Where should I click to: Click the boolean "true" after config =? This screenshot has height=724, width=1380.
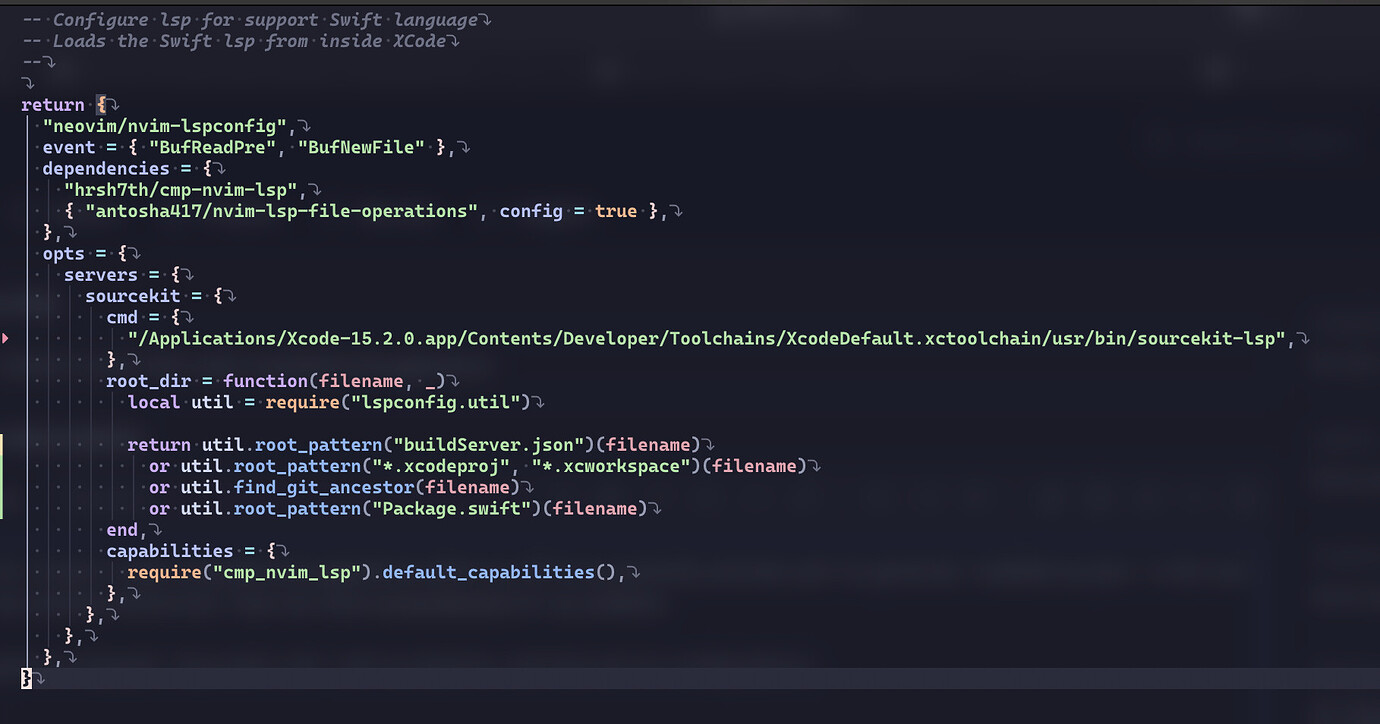[x=615, y=211]
